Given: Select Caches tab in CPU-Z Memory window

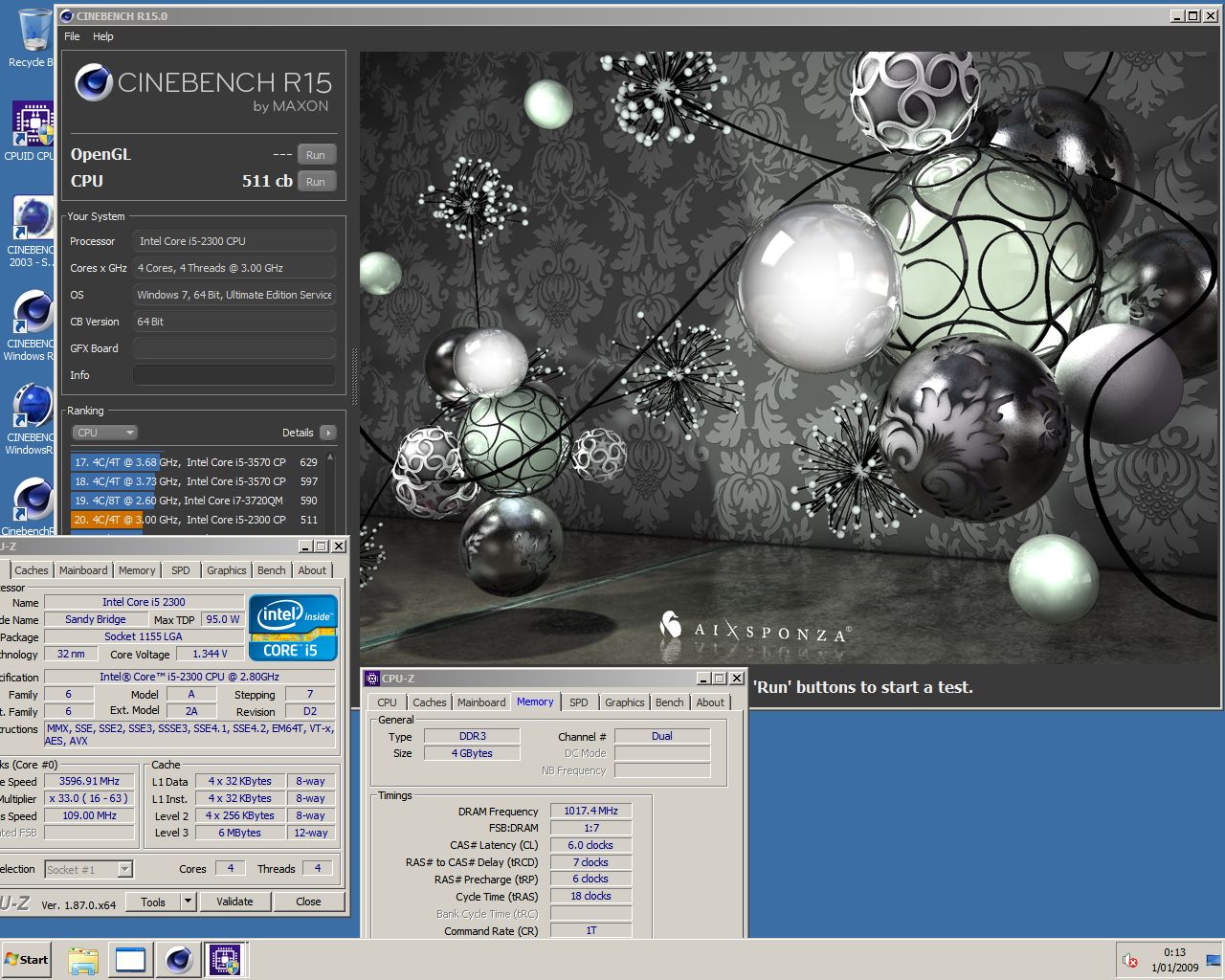Looking at the screenshot, I should [x=429, y=702].
